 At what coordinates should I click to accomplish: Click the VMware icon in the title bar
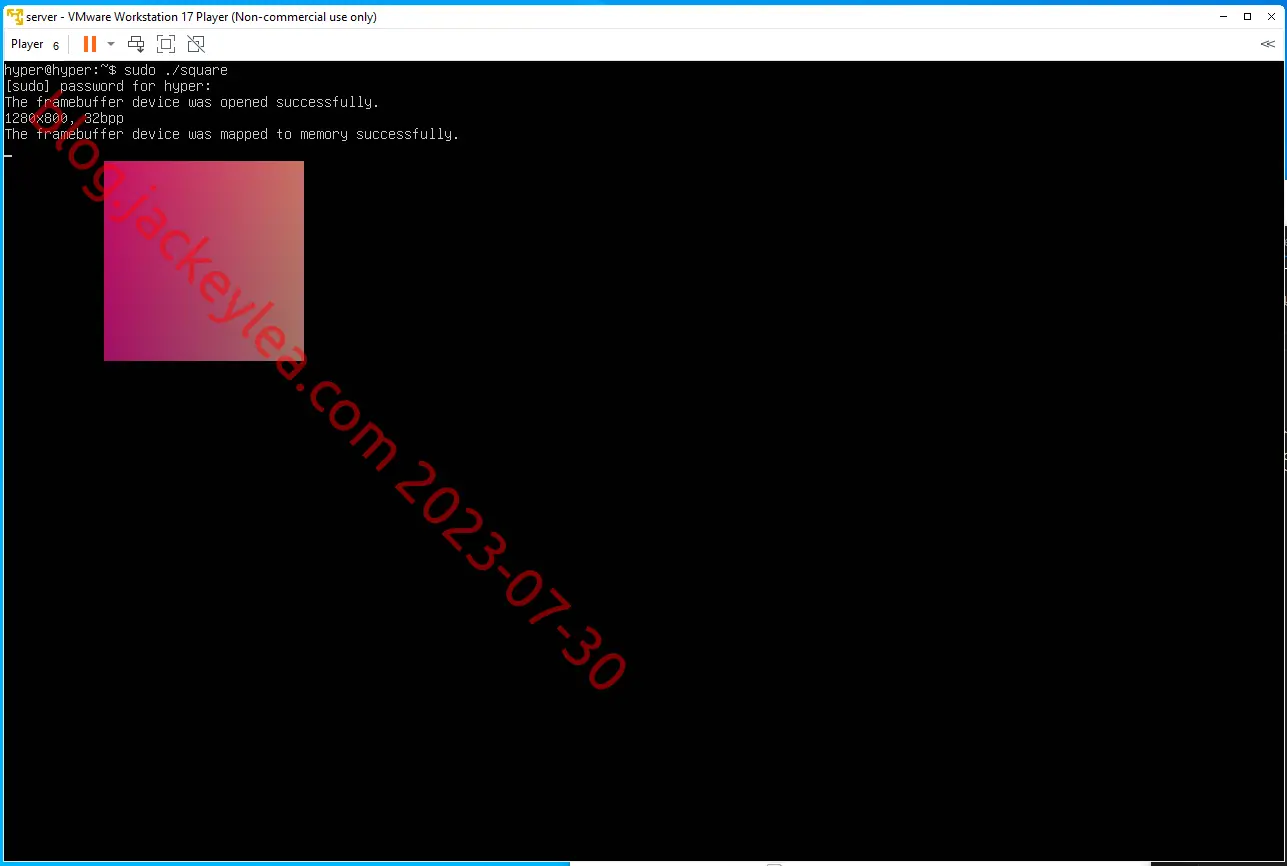pyautogui.click(x=14, y=16)
